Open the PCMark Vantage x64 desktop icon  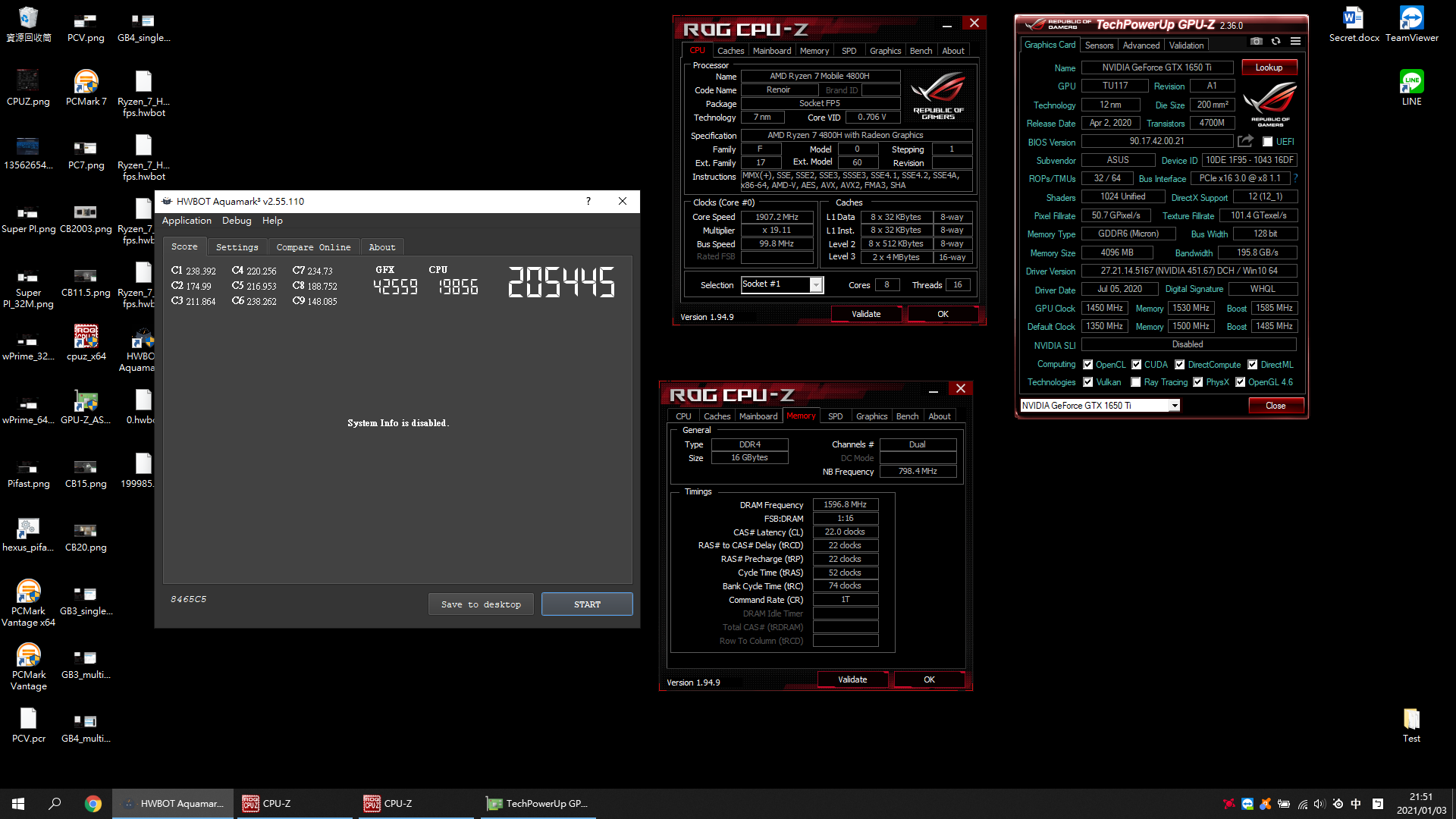(28, 603)
